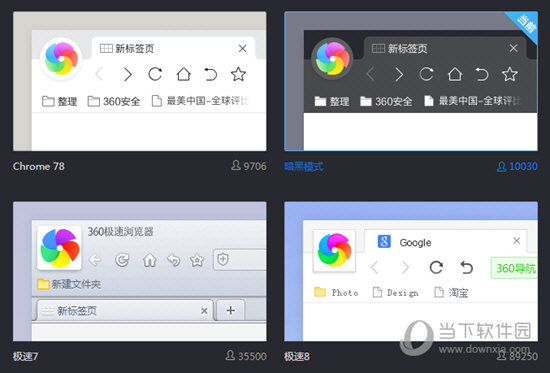Screen dimensions: 550x373
Task: Click the blue Google tab icon
Action: [x=384, y=242]
